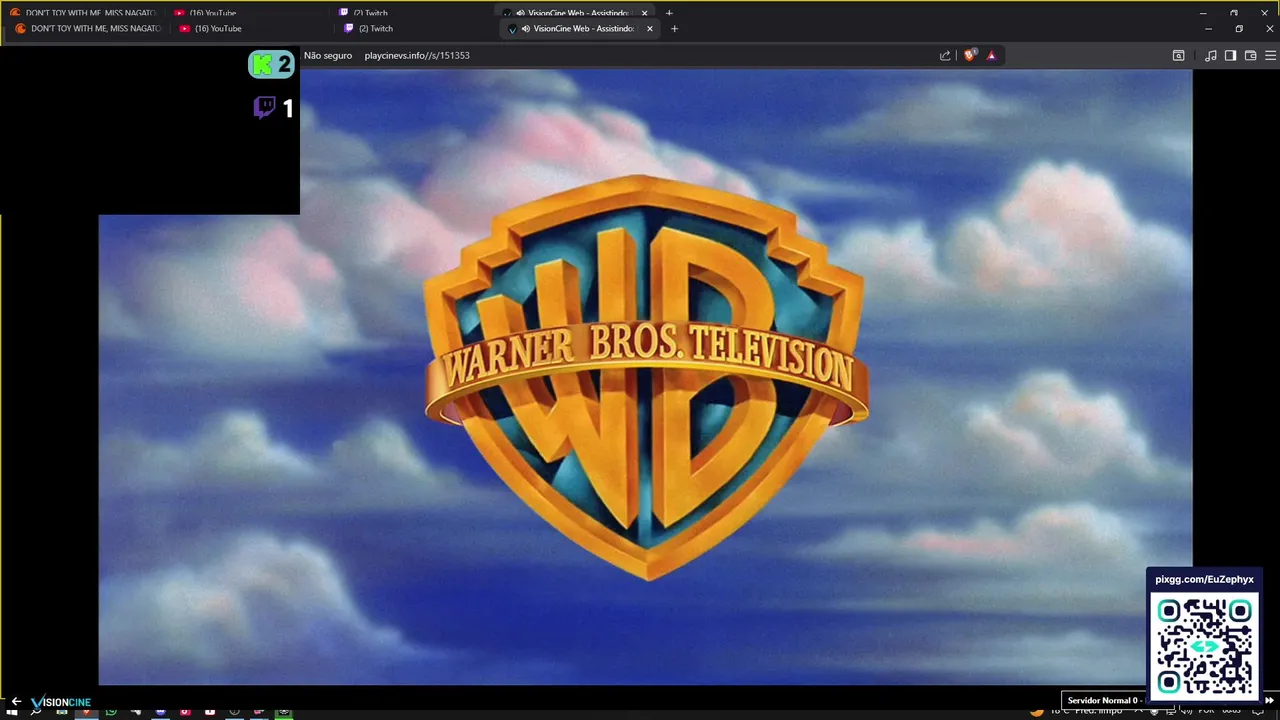Viewport: 1280px width, 720px height.
Task: Open a new browser tab
Action: click(x=674, y=29)
